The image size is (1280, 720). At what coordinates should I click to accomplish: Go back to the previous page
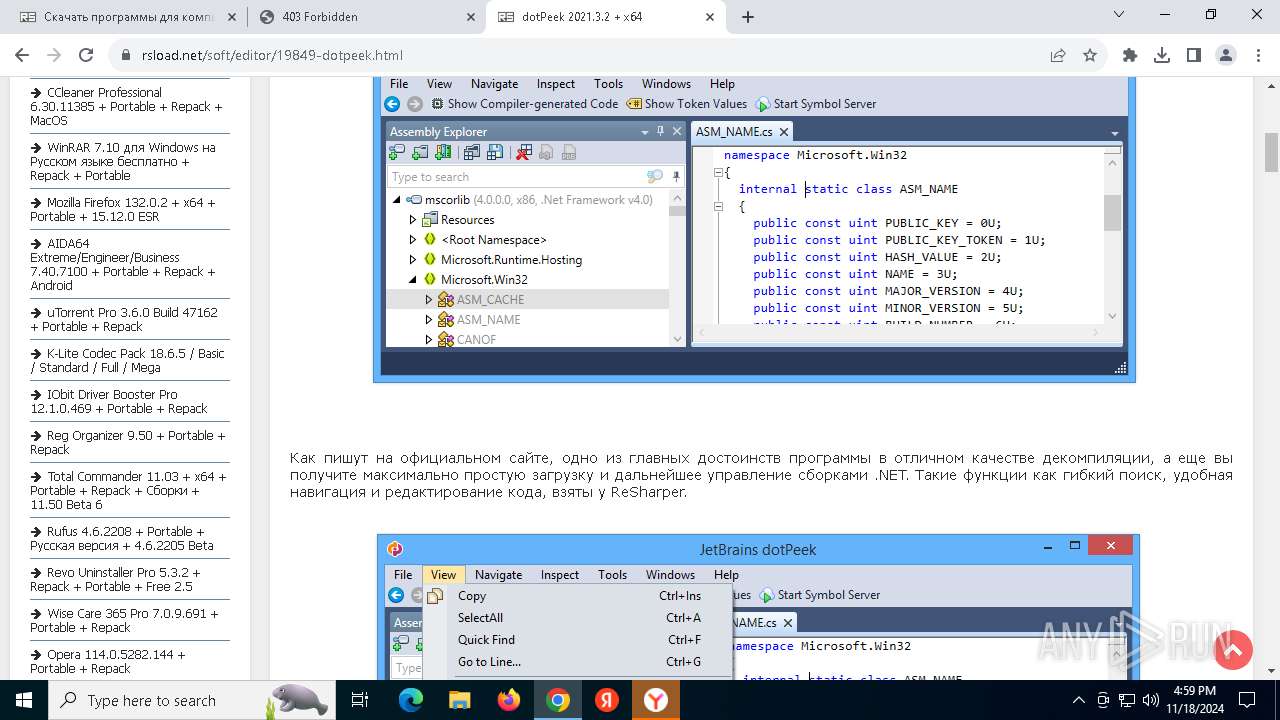click(22, 55)
